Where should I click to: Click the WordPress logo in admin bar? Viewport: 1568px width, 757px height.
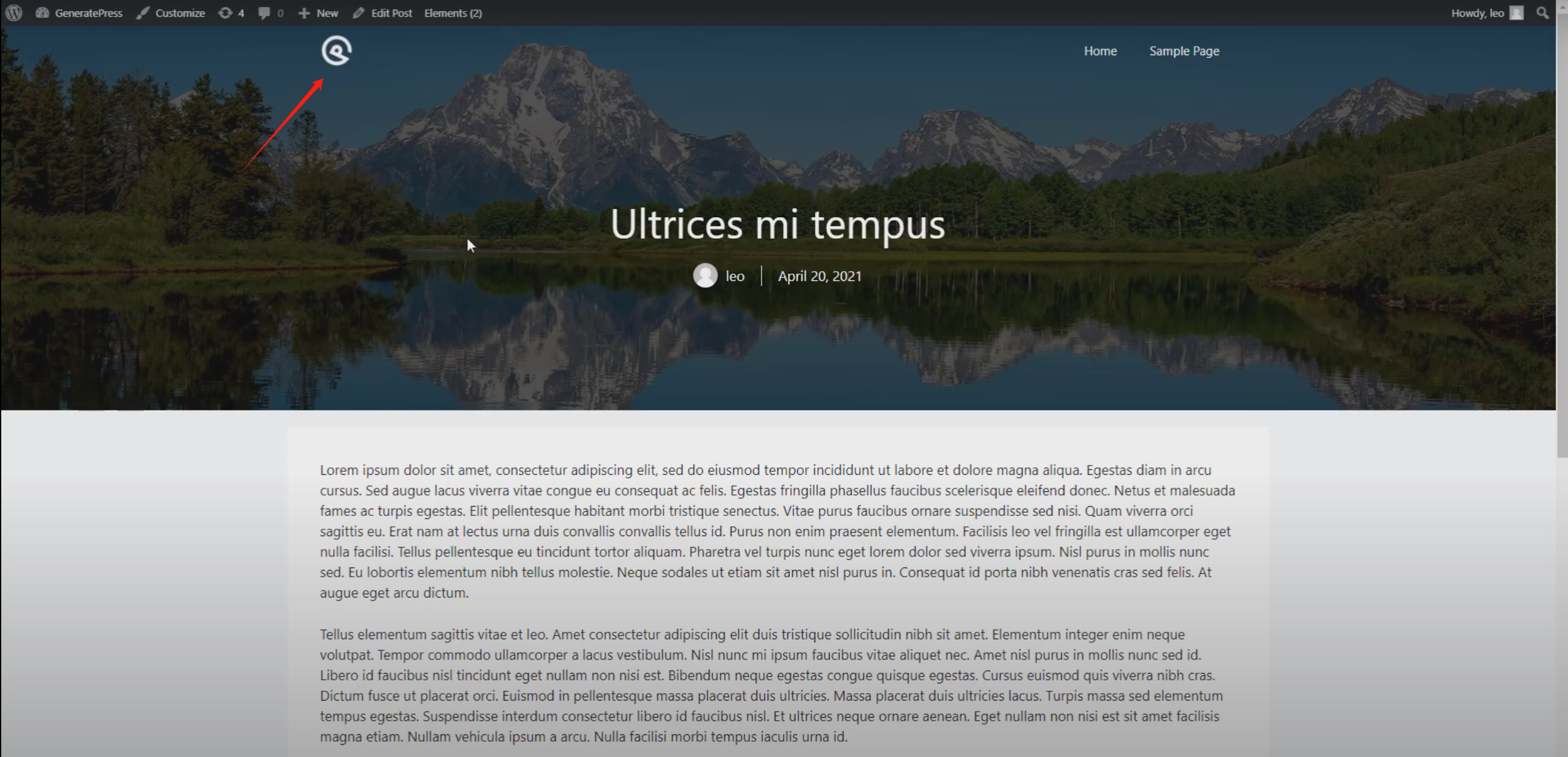point(14,13)
